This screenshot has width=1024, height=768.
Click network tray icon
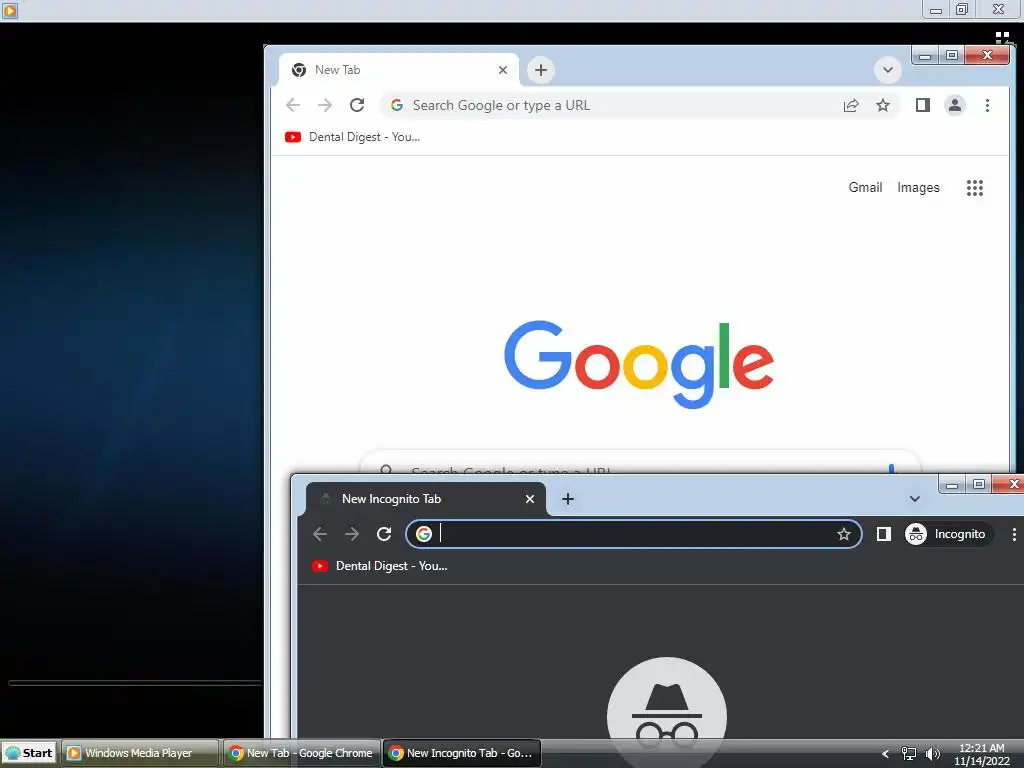click(908, 754)
